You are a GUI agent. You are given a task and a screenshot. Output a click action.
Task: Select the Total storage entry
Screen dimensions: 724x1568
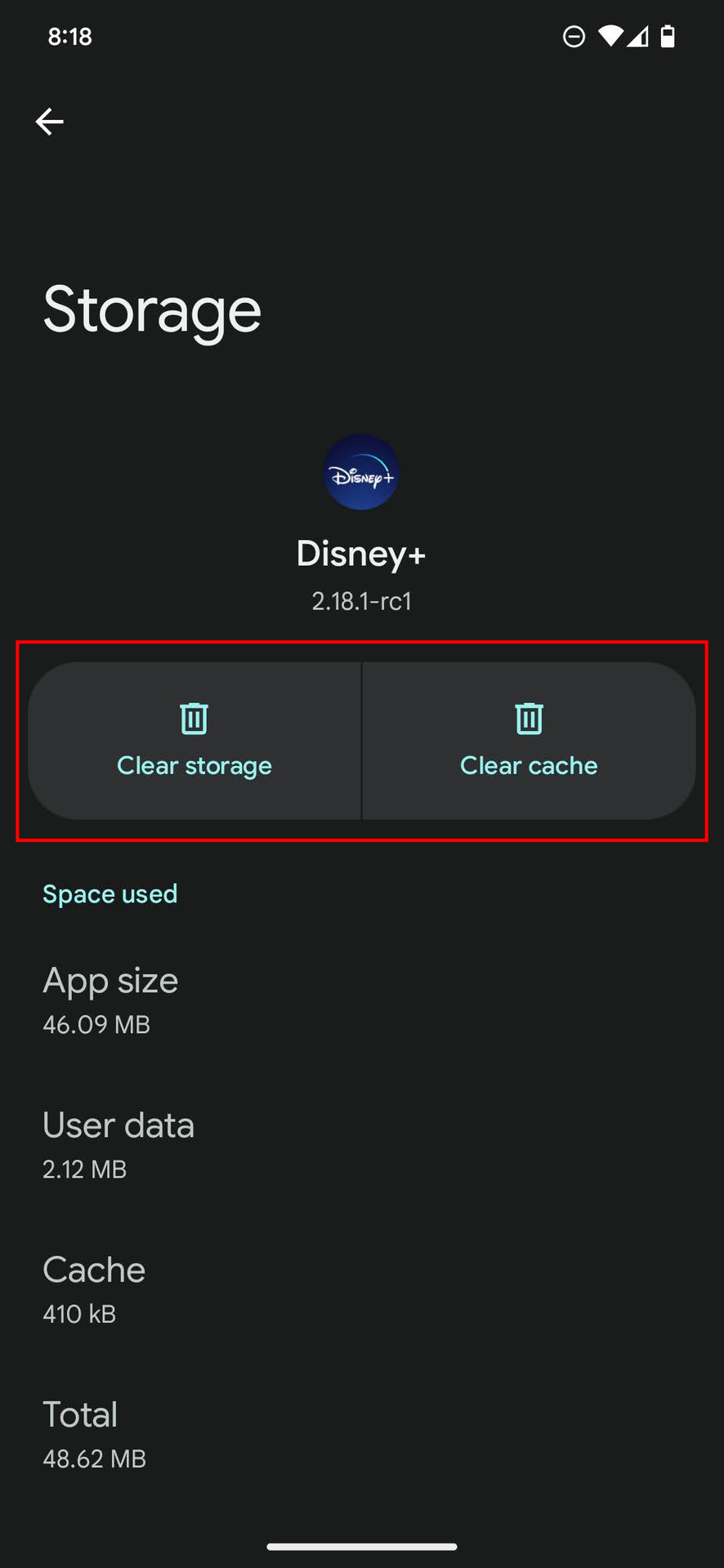pos(94,1433)
